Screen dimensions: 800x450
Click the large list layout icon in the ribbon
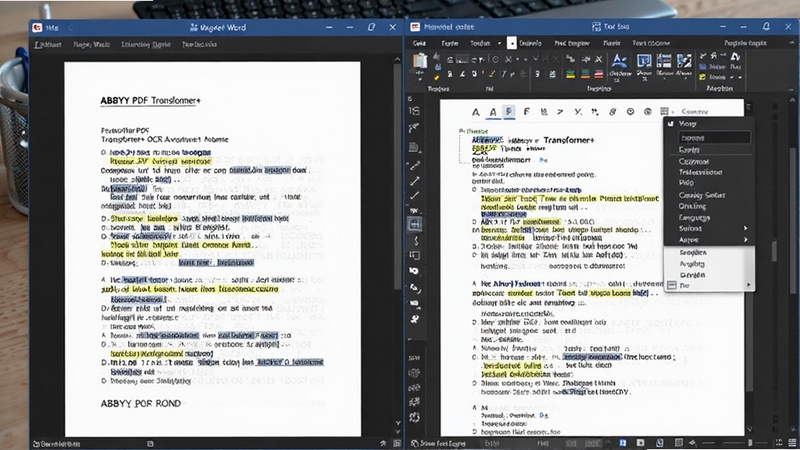tap(664, 62)
